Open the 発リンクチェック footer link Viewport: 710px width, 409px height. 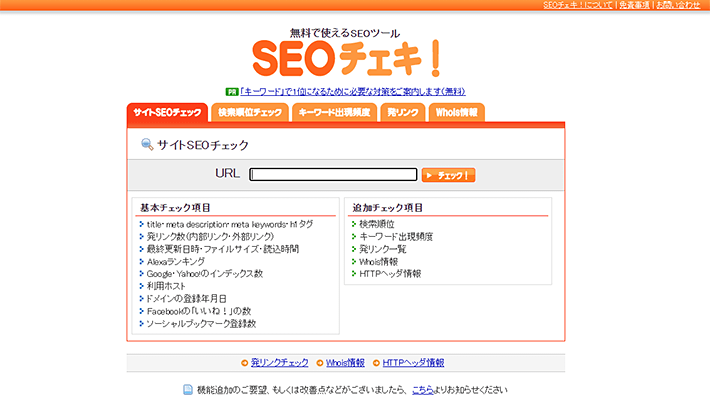[279, 363]
